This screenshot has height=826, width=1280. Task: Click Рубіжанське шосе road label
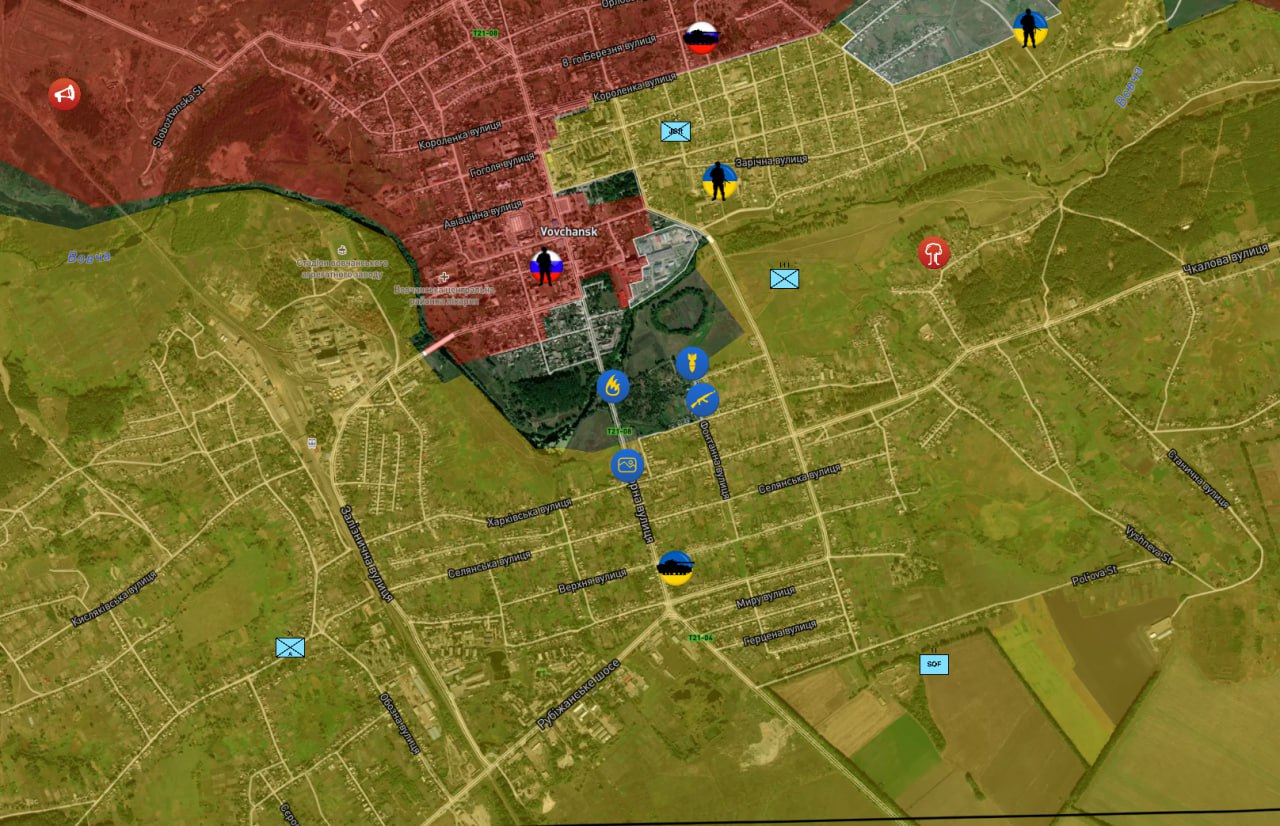coord(579,694)
